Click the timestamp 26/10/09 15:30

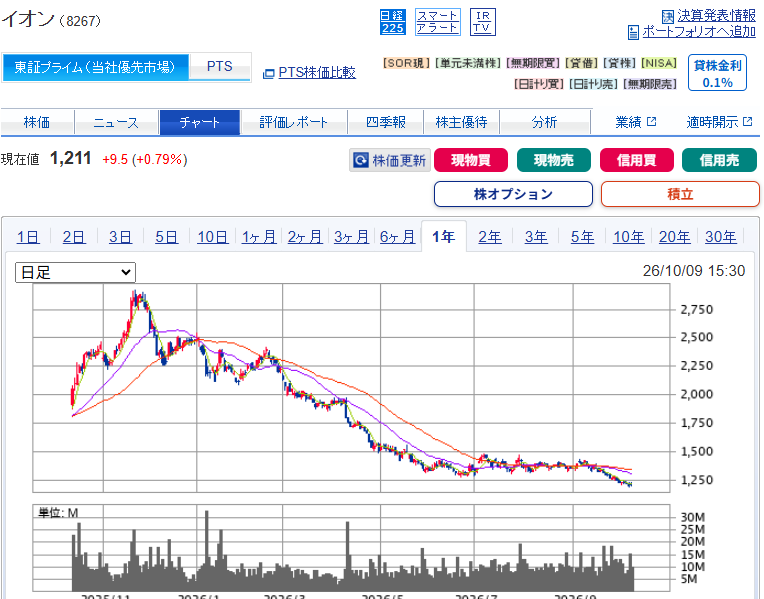(694, 271)
